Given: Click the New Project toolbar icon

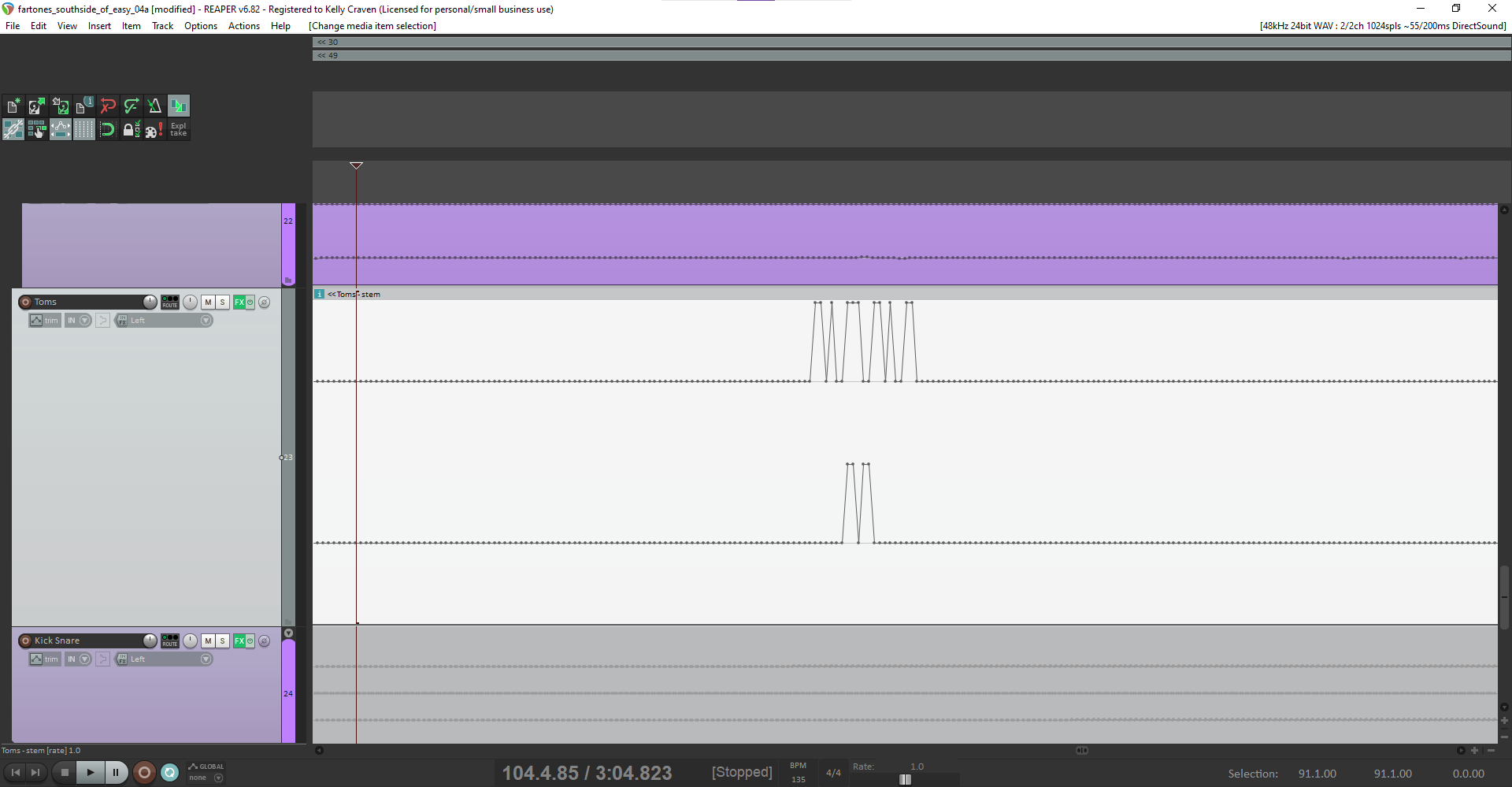Looking at the screenshot, I should pos(13,106).
